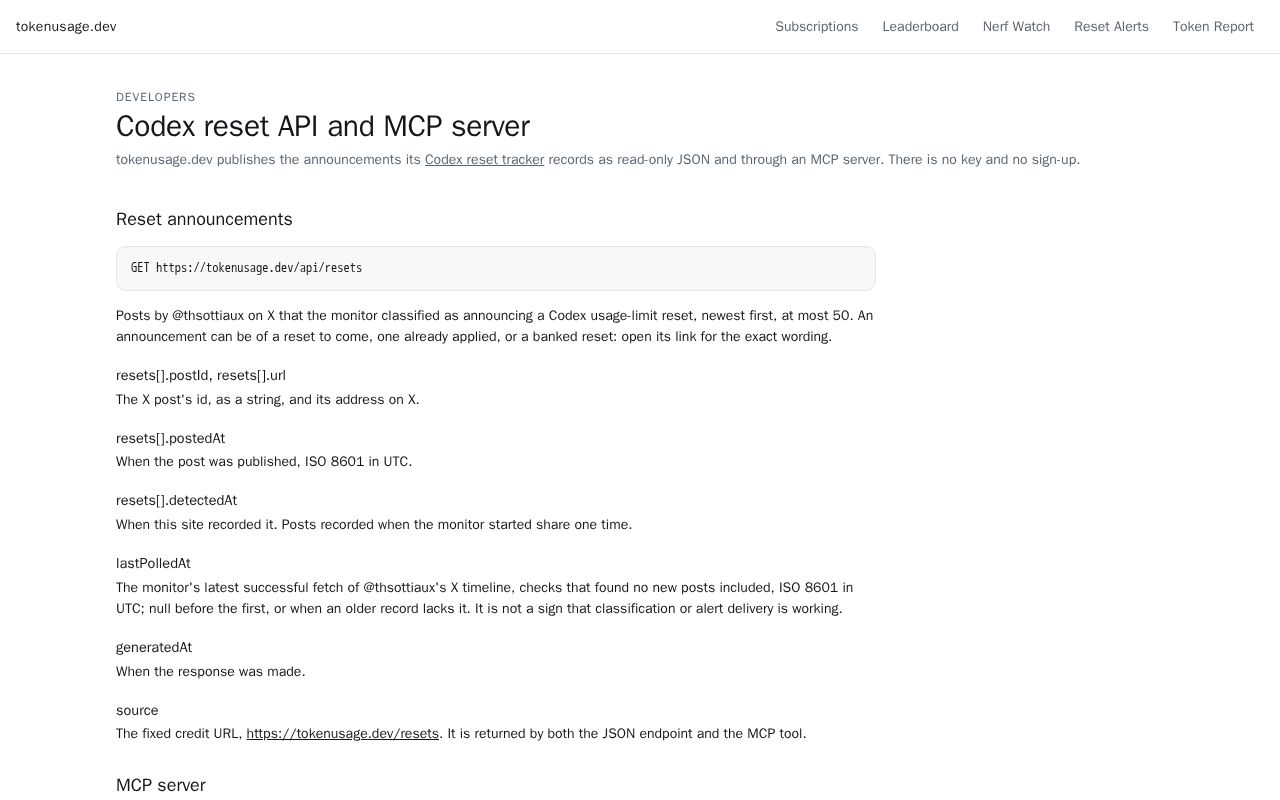Click the text "When the response was made."
Viewport: 1280px width, 800px height.
click(x=211, y=672)
